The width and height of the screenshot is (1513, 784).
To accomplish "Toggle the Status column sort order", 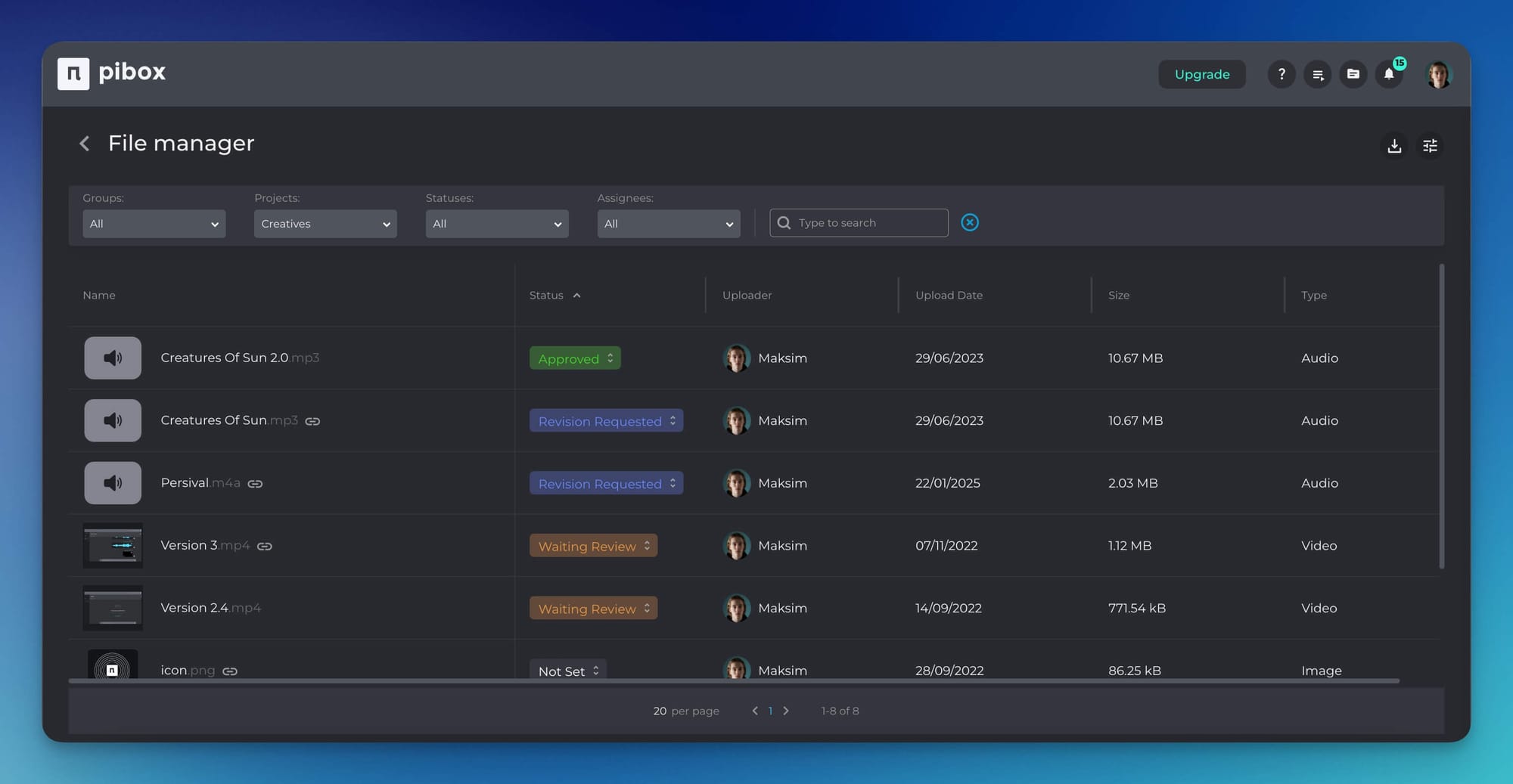I will [x=555, y=295].
